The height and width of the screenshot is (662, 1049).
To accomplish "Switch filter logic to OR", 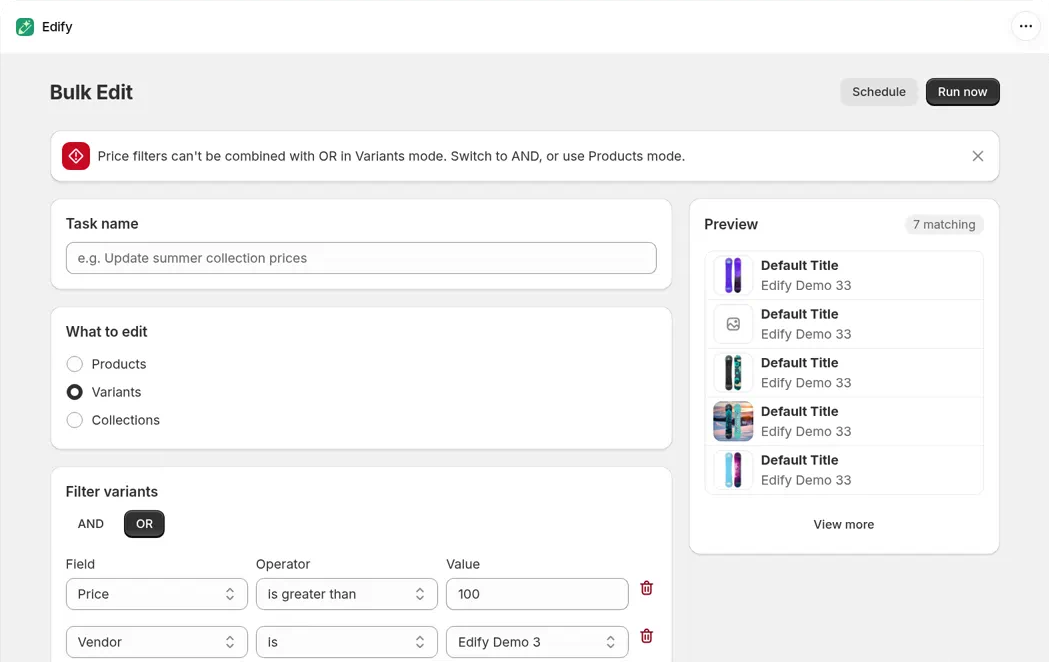I will (x=144, y=524).
